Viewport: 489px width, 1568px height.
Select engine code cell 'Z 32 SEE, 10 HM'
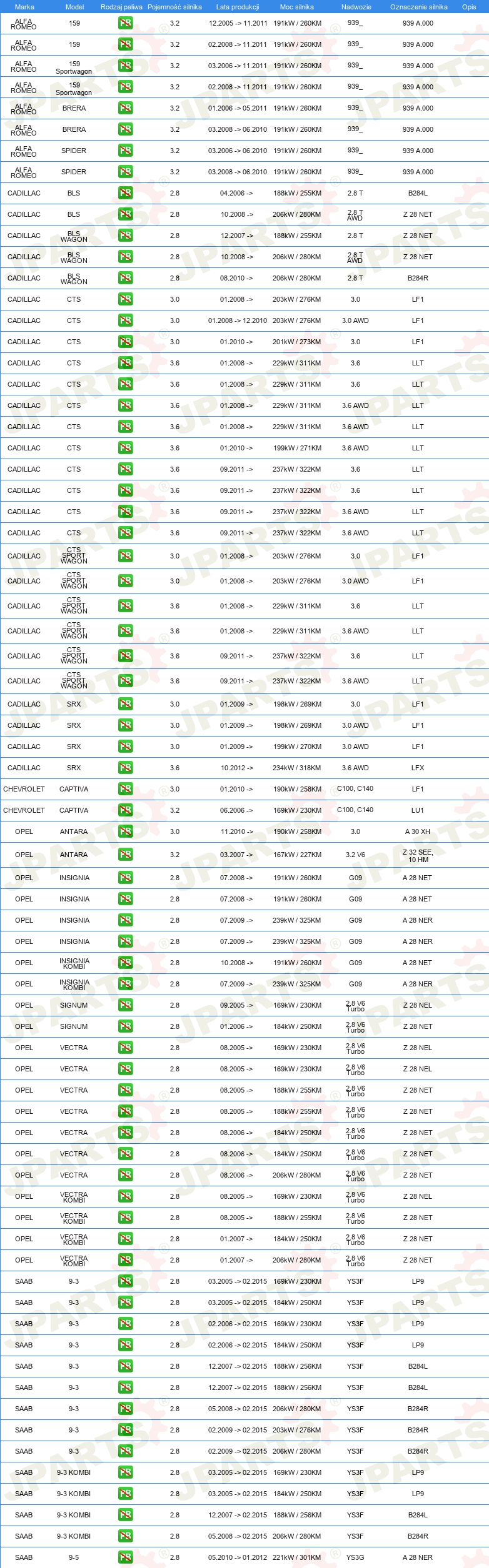pyautogui.click(x=418, y=856)
